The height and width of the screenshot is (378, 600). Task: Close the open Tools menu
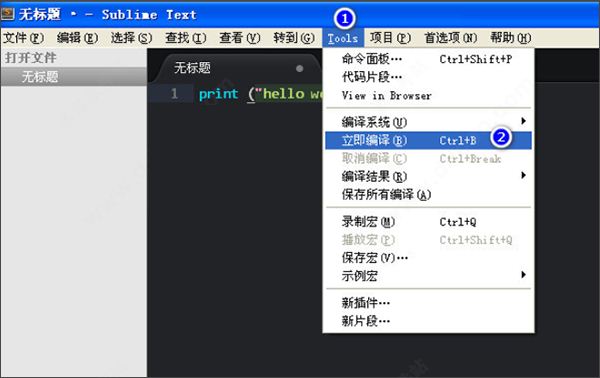tap(343, 38)
